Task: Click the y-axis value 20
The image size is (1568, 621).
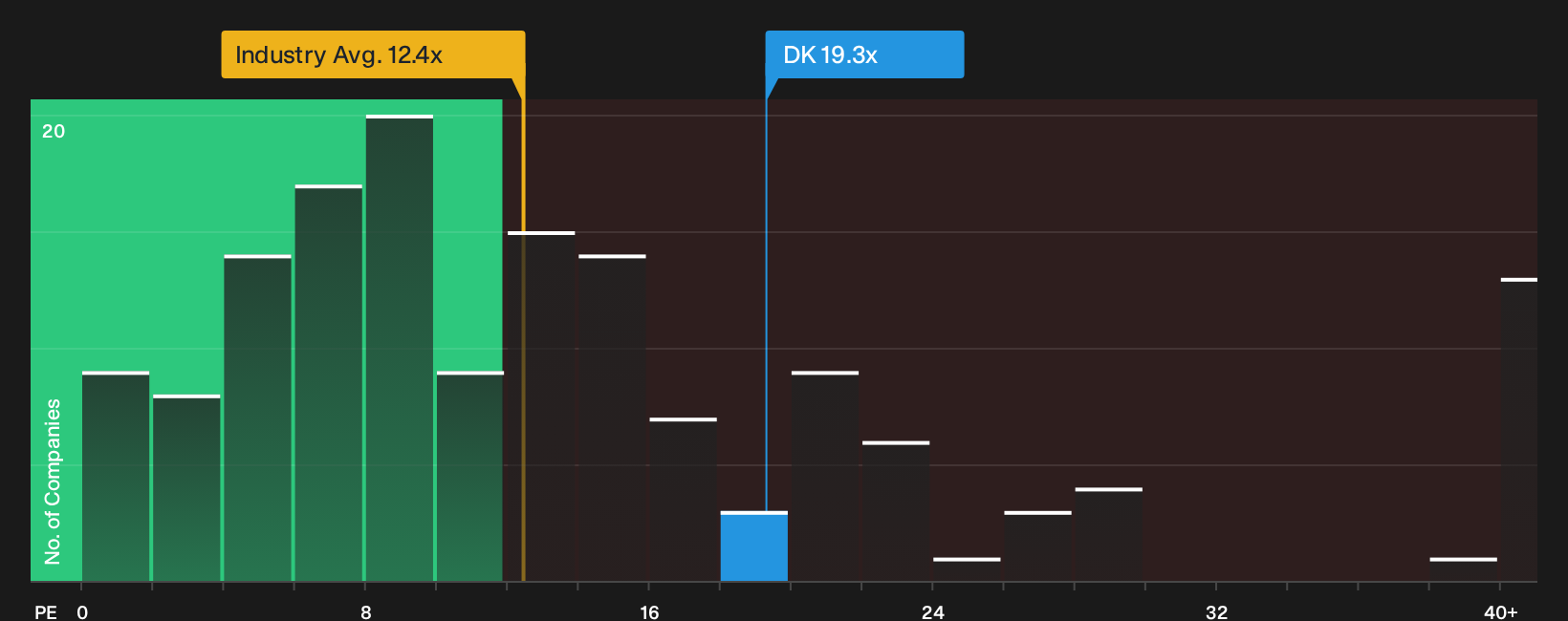Action: [x=54, y=131]
